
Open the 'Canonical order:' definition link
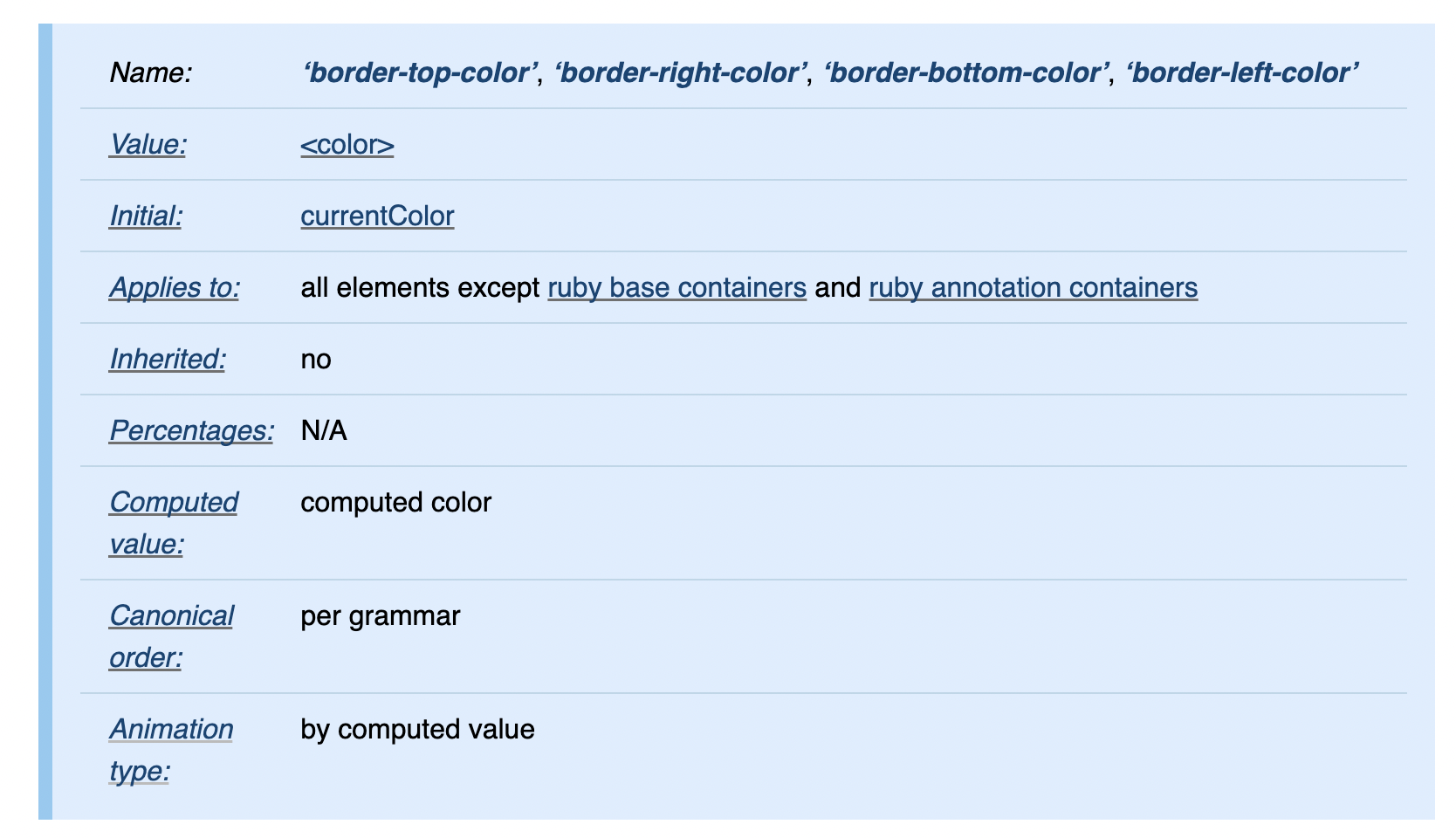point(171,616)
